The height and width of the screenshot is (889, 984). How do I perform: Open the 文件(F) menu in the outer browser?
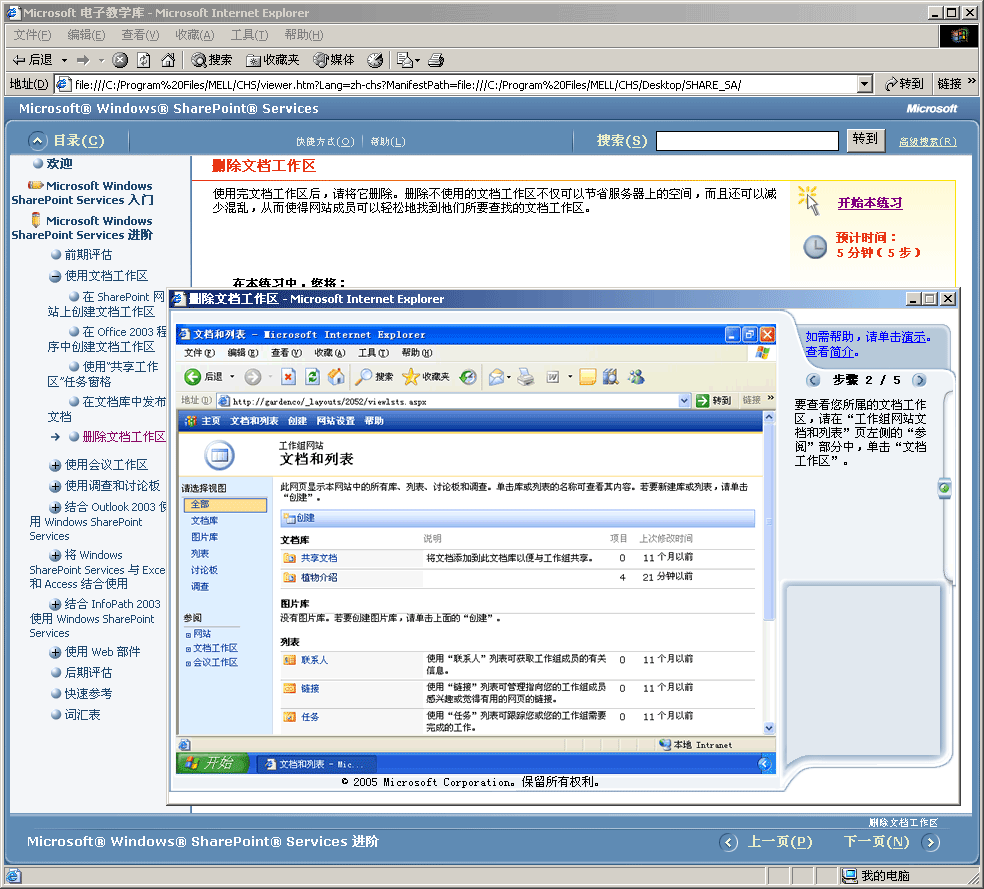(x=33, y=35)
